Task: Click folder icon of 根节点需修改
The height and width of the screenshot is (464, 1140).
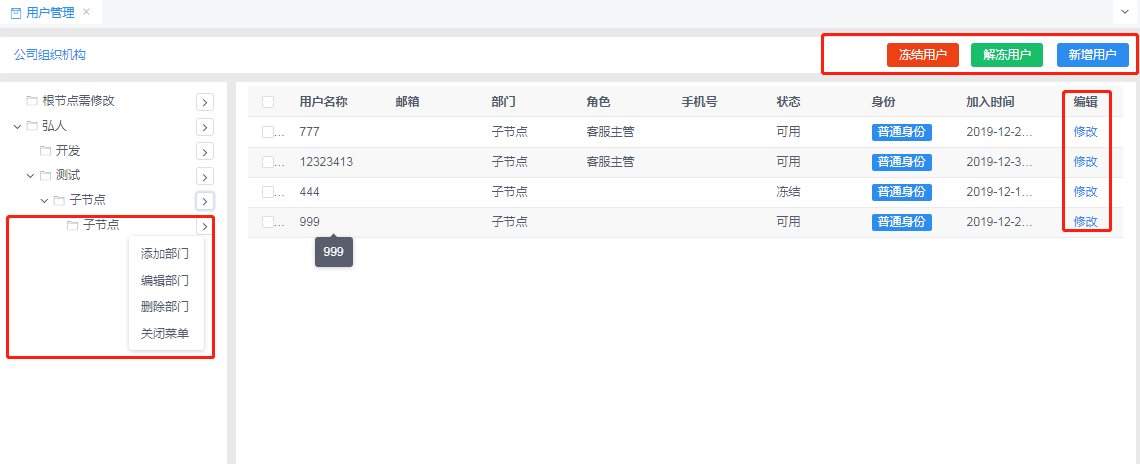Action: pyautogui.click(x=31, y=100)
